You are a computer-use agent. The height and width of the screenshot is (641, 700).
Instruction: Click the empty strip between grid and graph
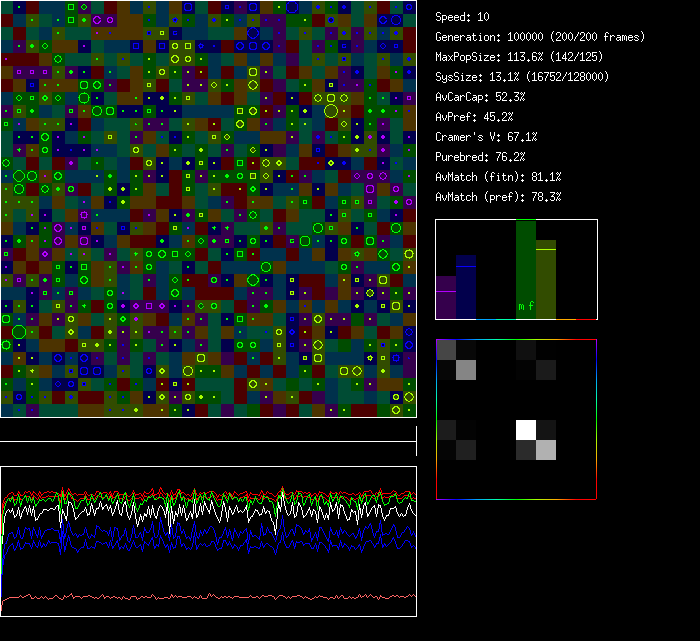coord(208,430)
